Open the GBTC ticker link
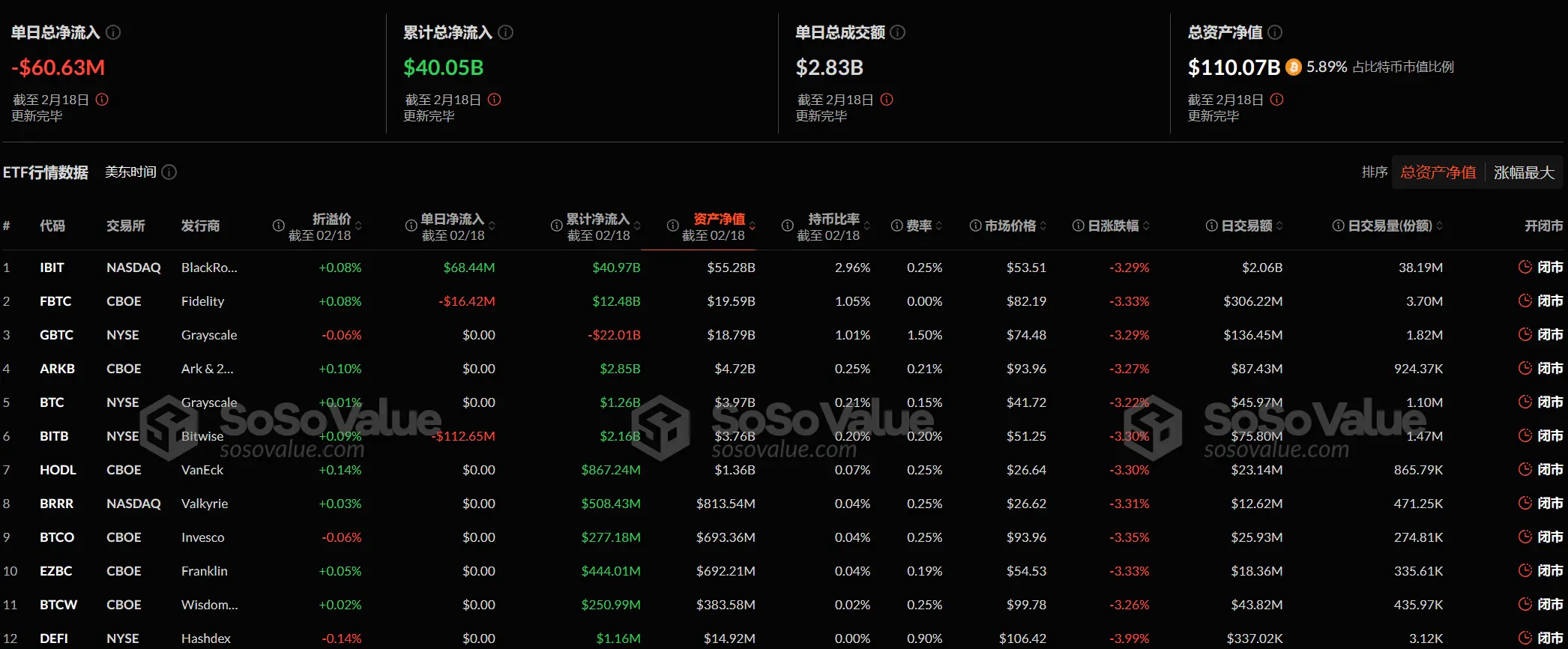The image size is (1568, 649). click(x=56, y=335)
